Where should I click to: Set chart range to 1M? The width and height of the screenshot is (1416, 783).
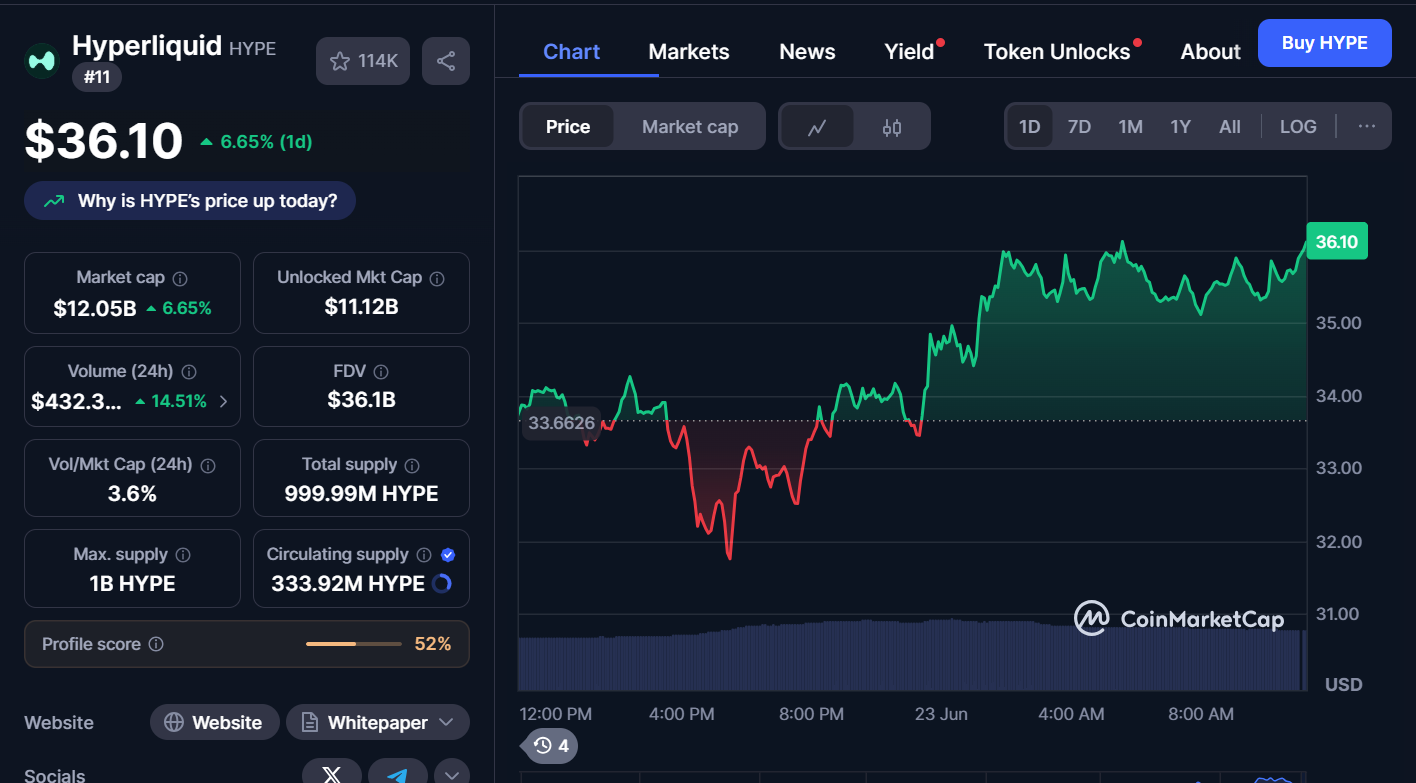[x=1130, y=127]
